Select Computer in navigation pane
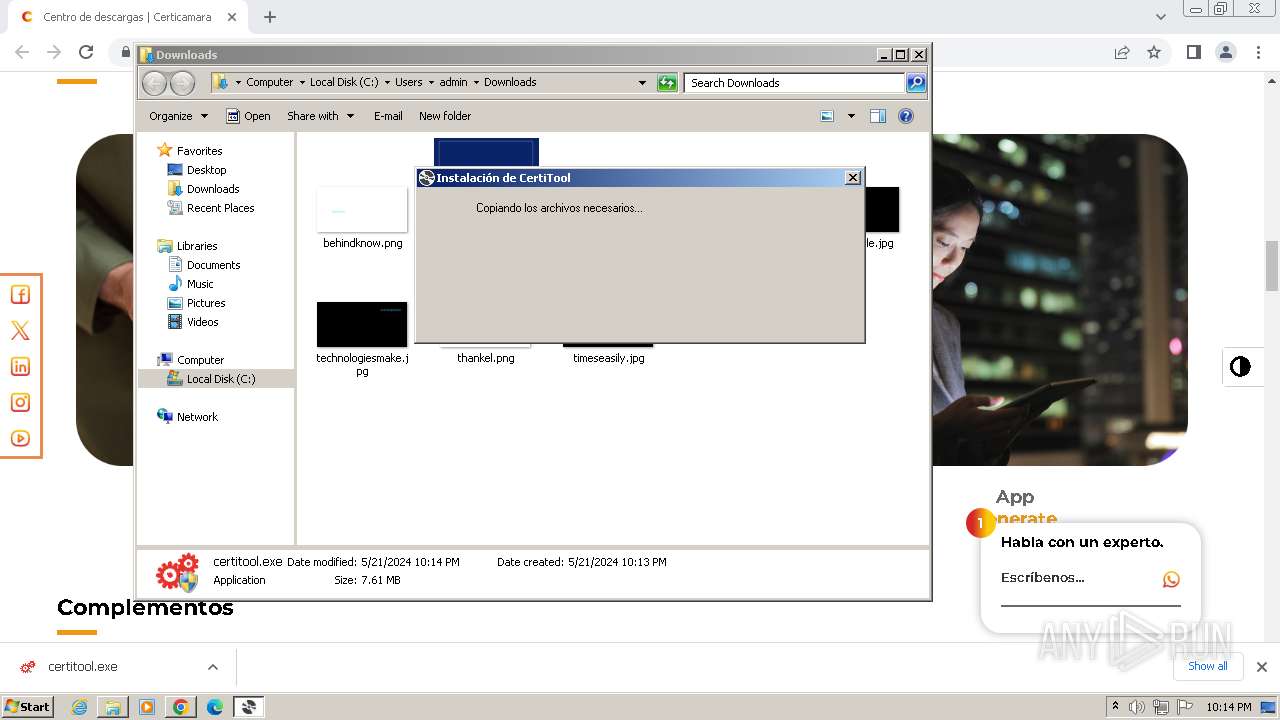The width and height of the screenshot is (1280, 720). (200, 360)
